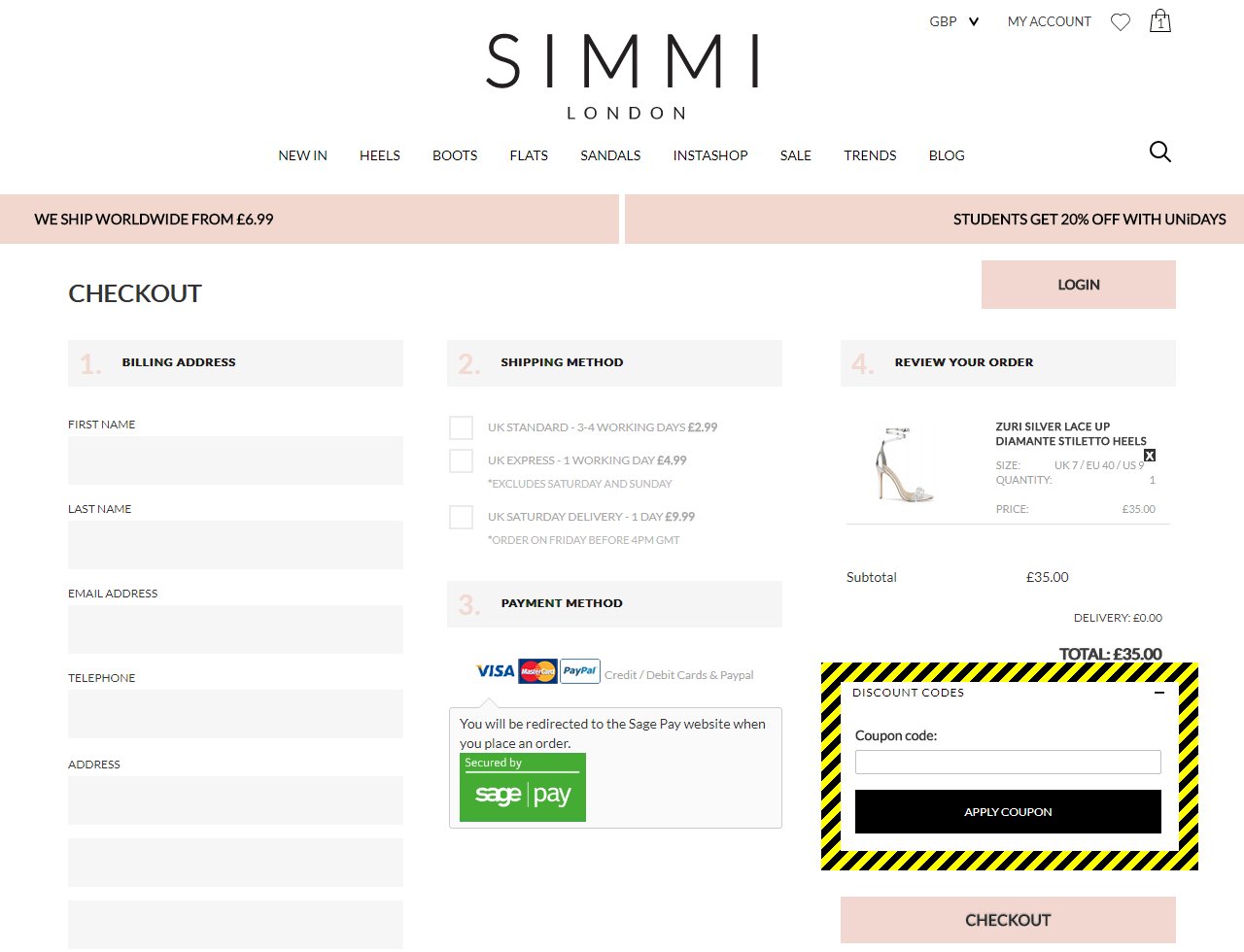
Task: Click the search magnifier icon
Action: pyautogui.click(x=1160, y=152)
